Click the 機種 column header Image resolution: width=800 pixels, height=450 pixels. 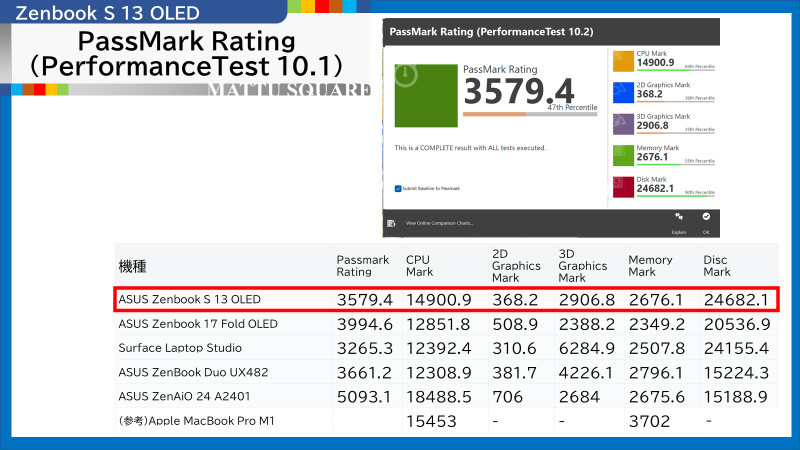pos(133,266)
